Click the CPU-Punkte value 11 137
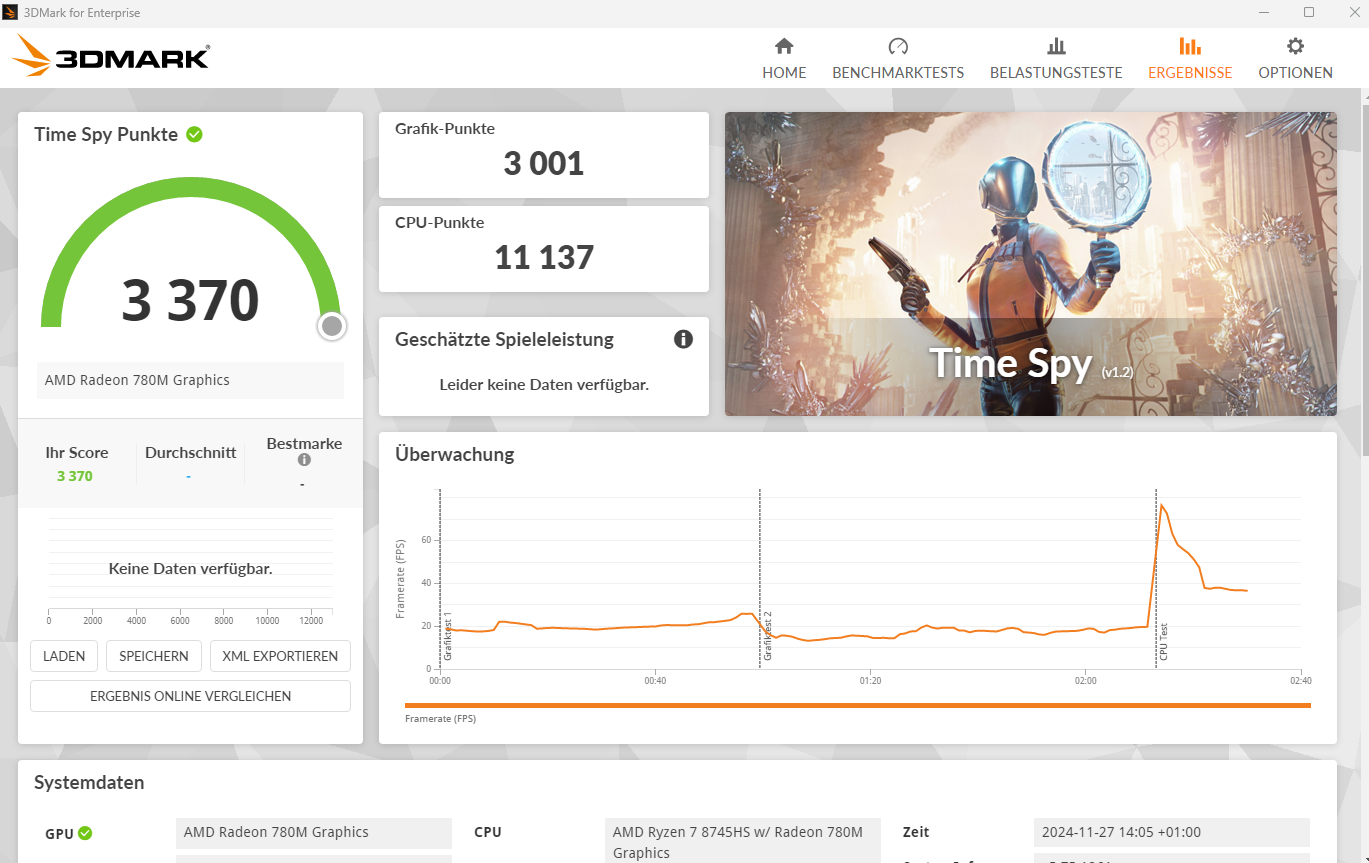 (x=544, y=258)
